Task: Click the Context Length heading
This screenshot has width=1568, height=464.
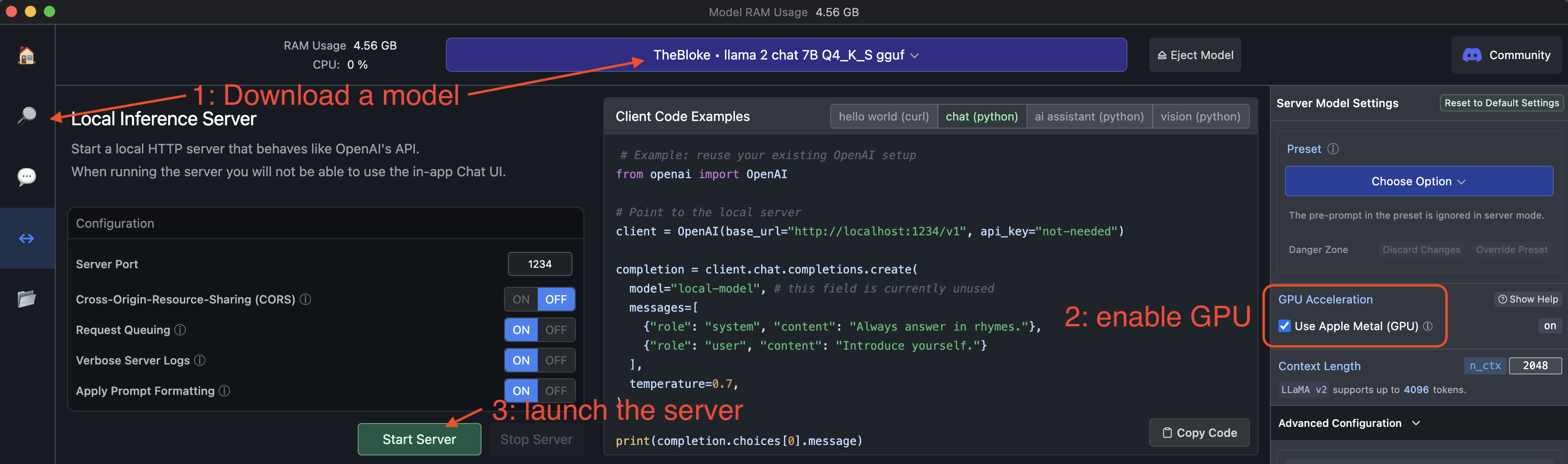Action: pos(1319,366)
